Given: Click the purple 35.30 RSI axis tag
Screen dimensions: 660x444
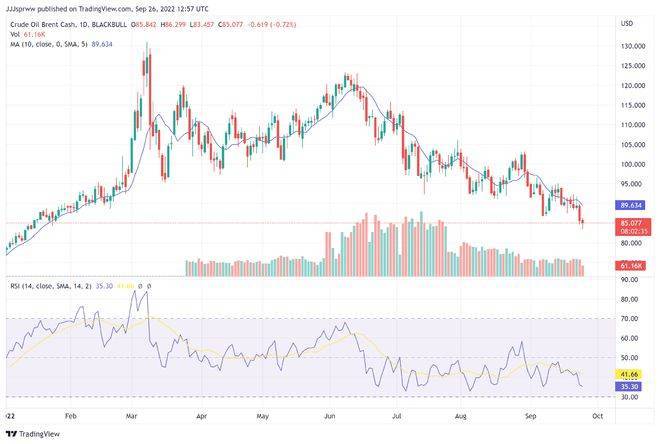Looking at the screenshot, I should tap(630, 384).
